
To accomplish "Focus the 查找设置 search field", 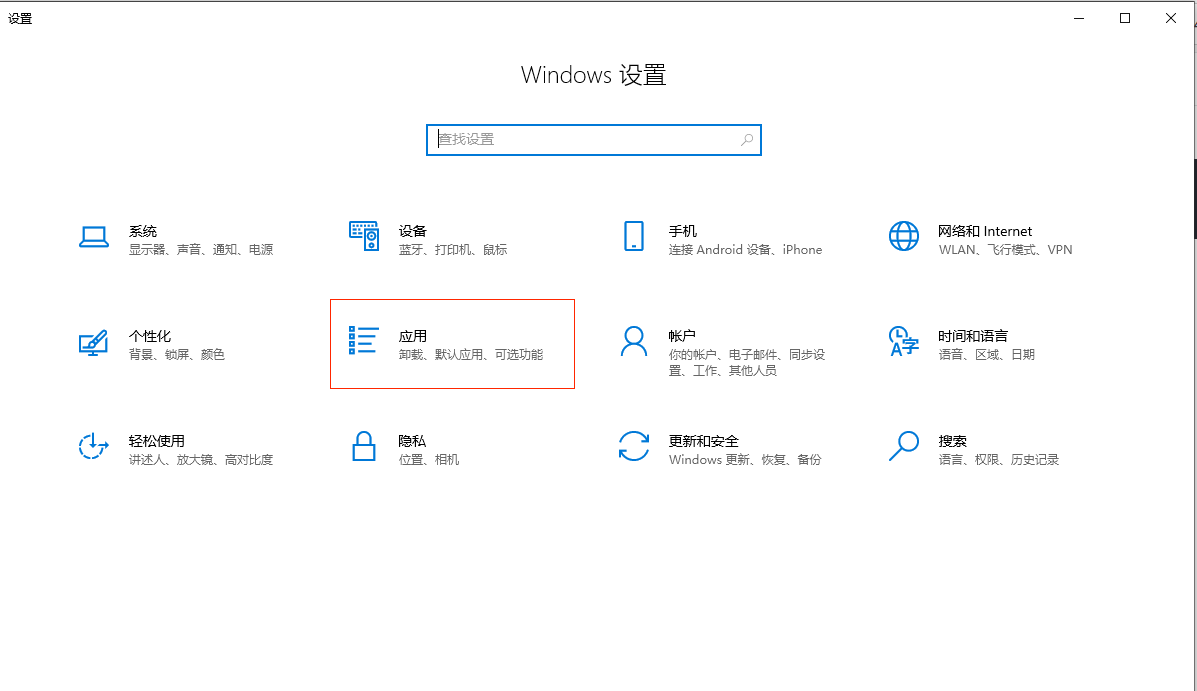I will [594, 140].
